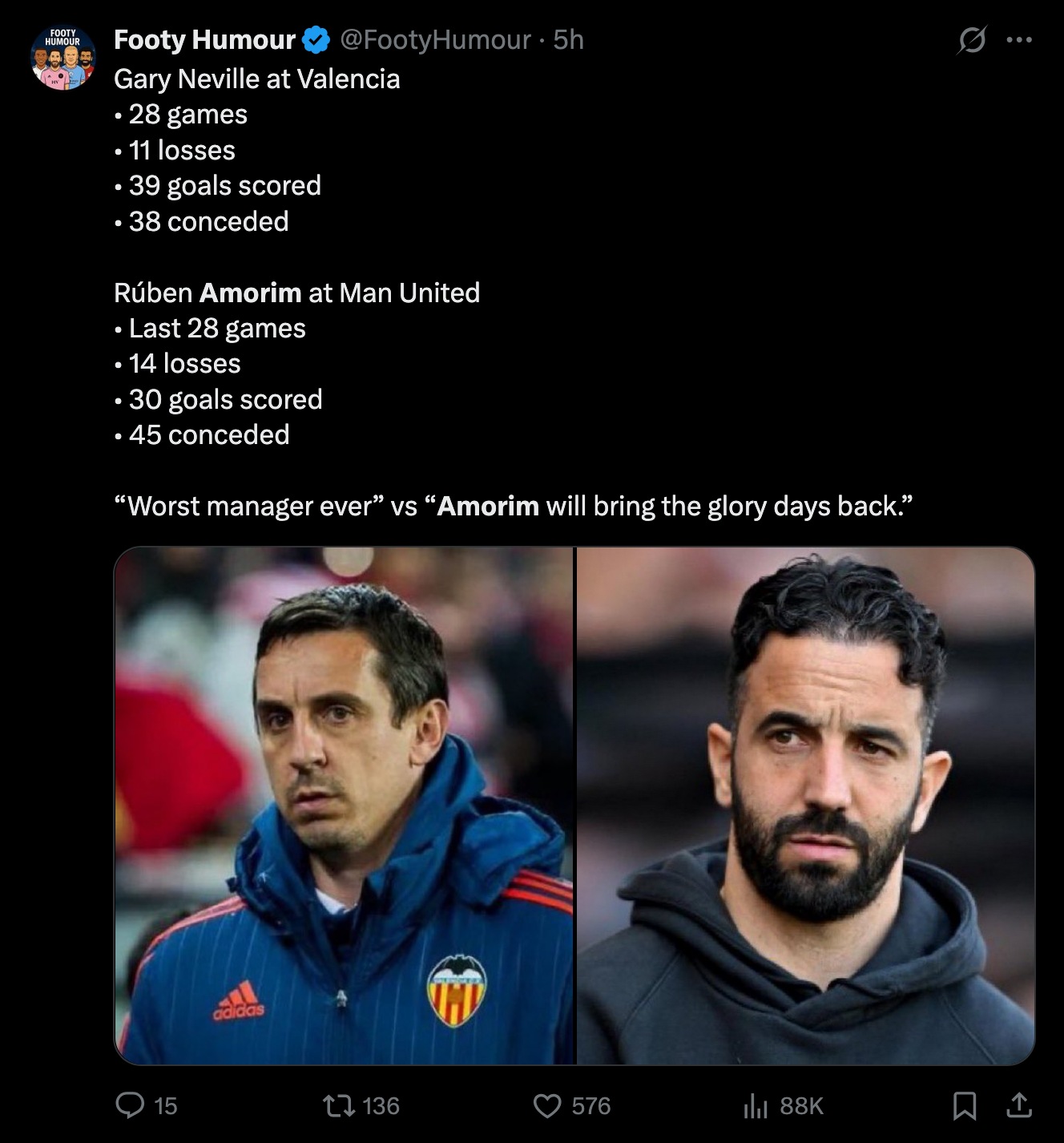Open the three-dot more options menu

click(x=1019, y=39)
